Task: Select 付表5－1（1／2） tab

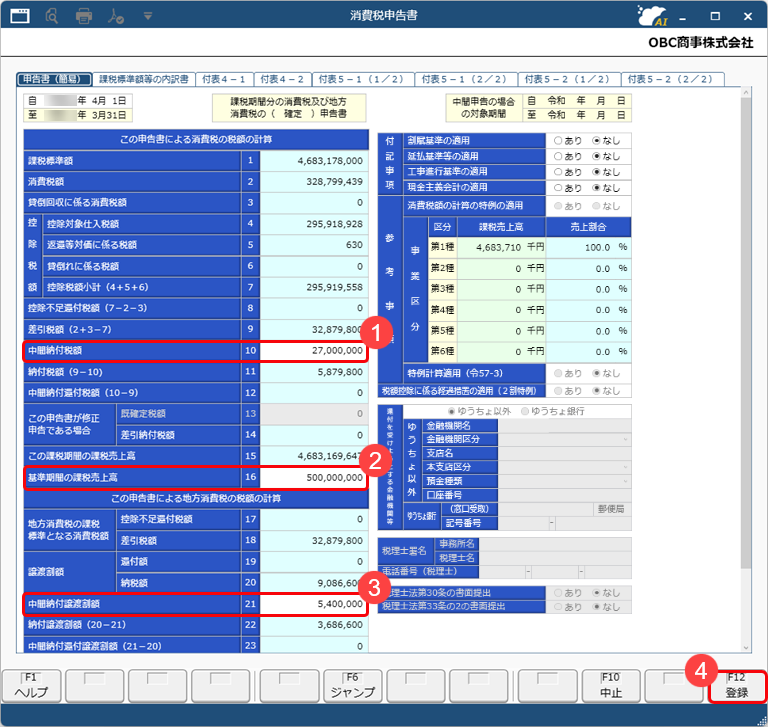Action: [361, 79]
